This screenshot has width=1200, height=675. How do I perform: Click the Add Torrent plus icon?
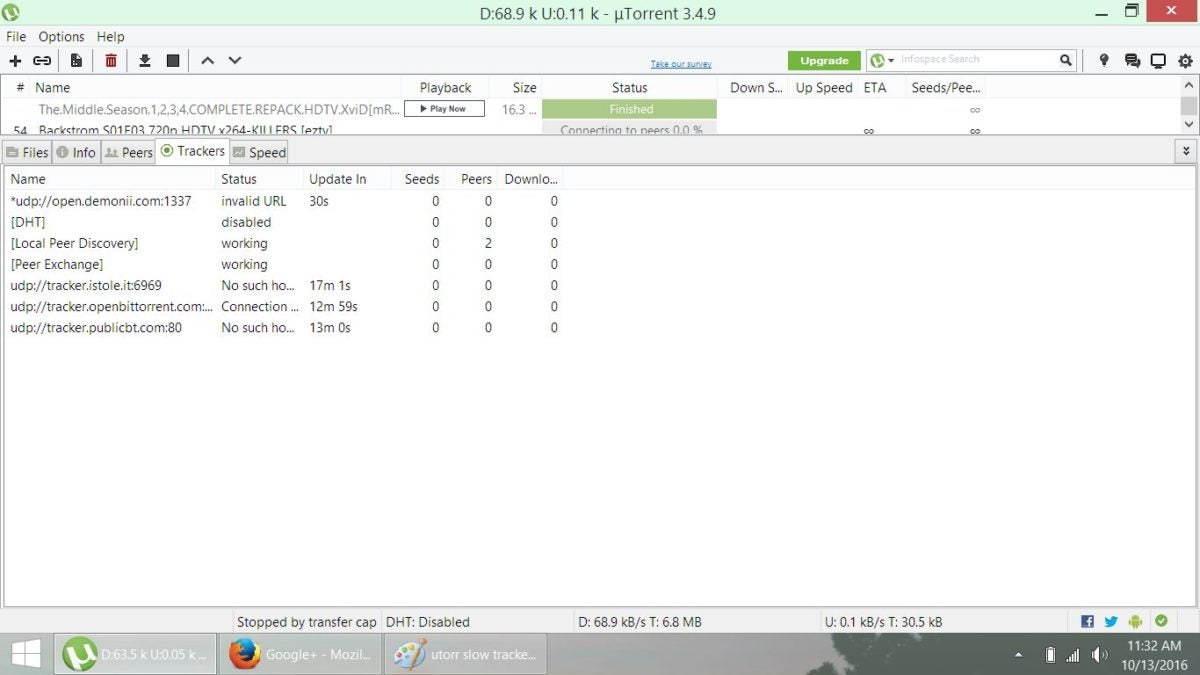15,61
